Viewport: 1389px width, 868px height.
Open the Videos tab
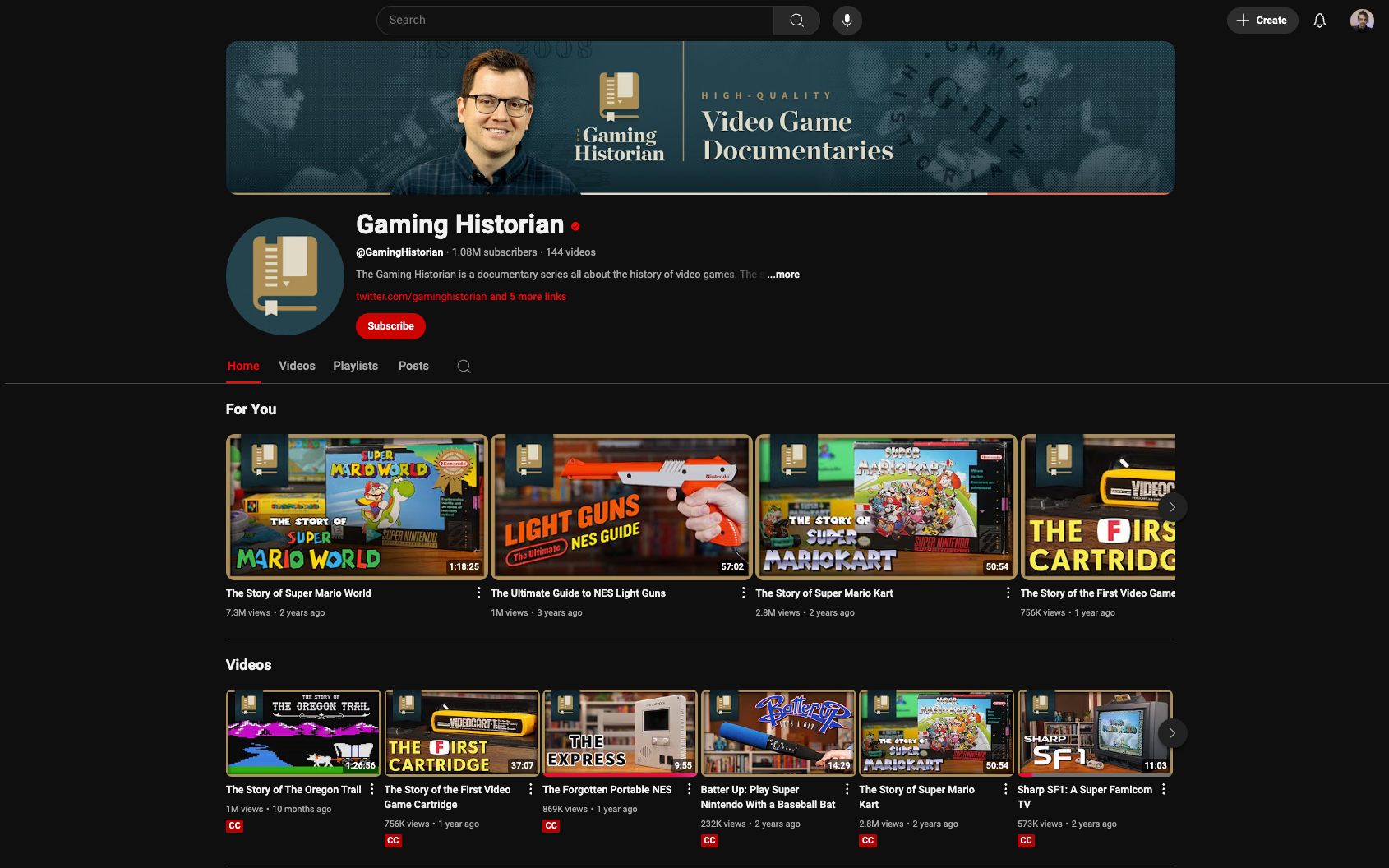(297, 367)
